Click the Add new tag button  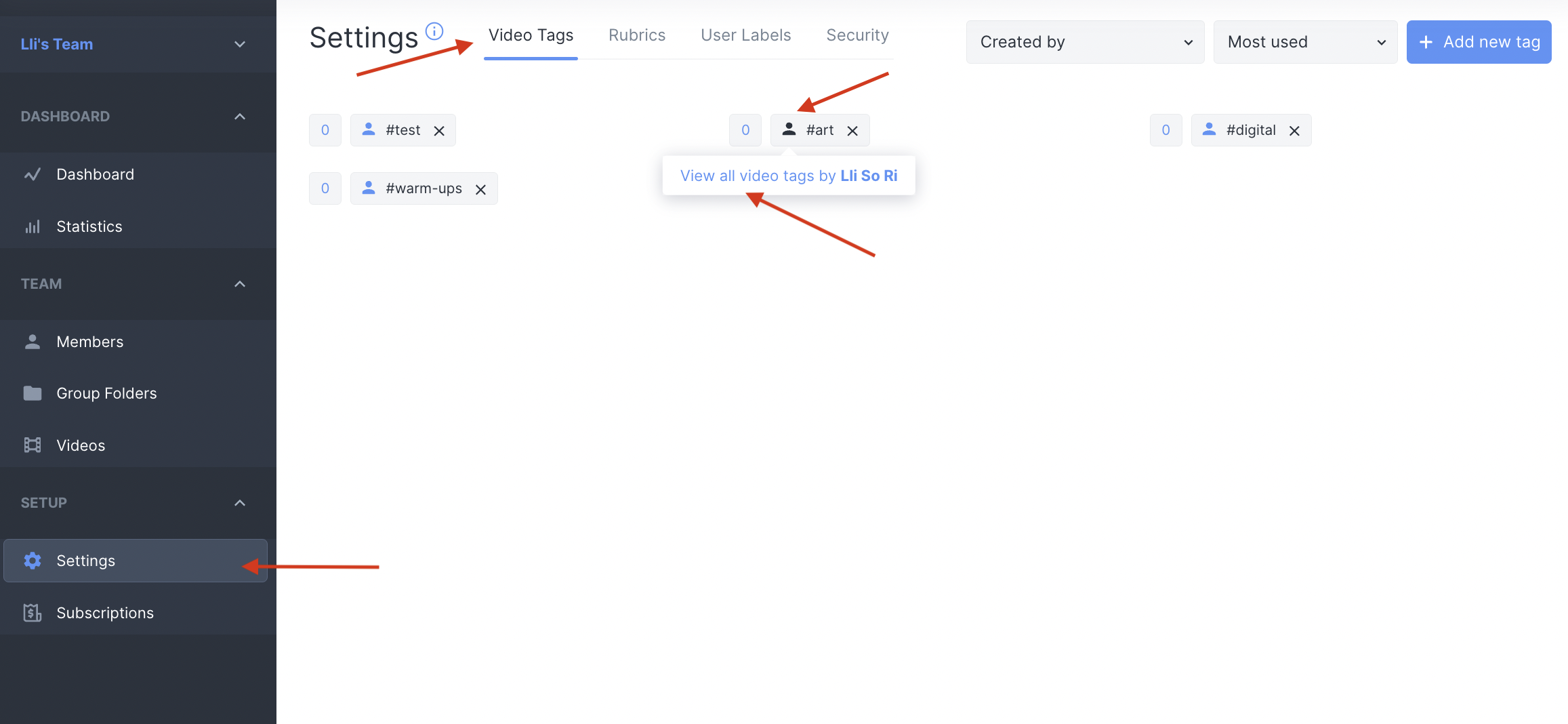1479,42
